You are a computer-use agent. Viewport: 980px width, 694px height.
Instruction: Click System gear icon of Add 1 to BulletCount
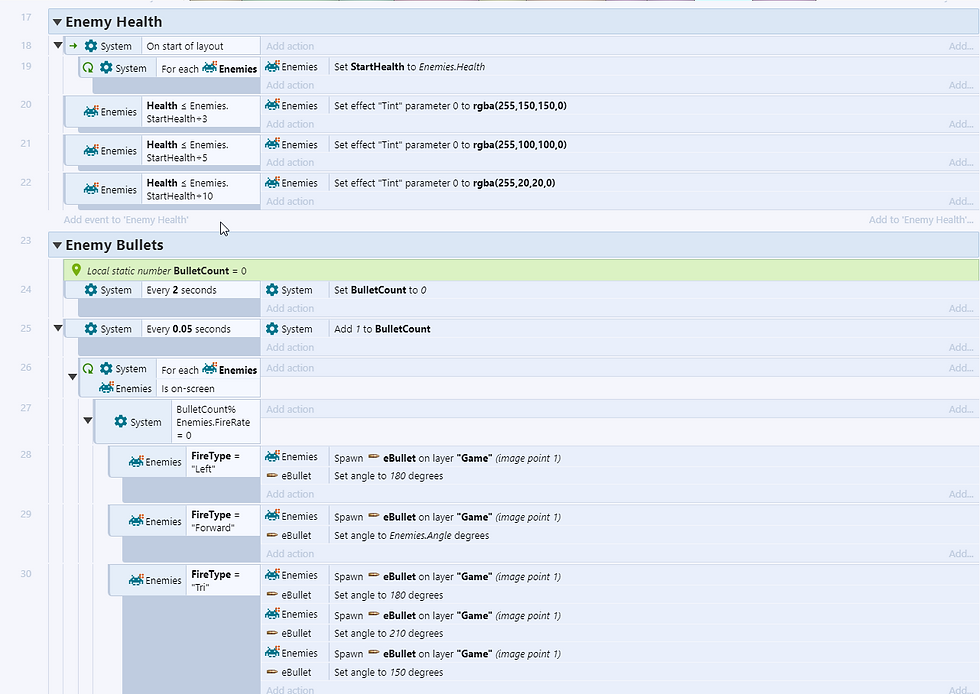click(272, 328)
